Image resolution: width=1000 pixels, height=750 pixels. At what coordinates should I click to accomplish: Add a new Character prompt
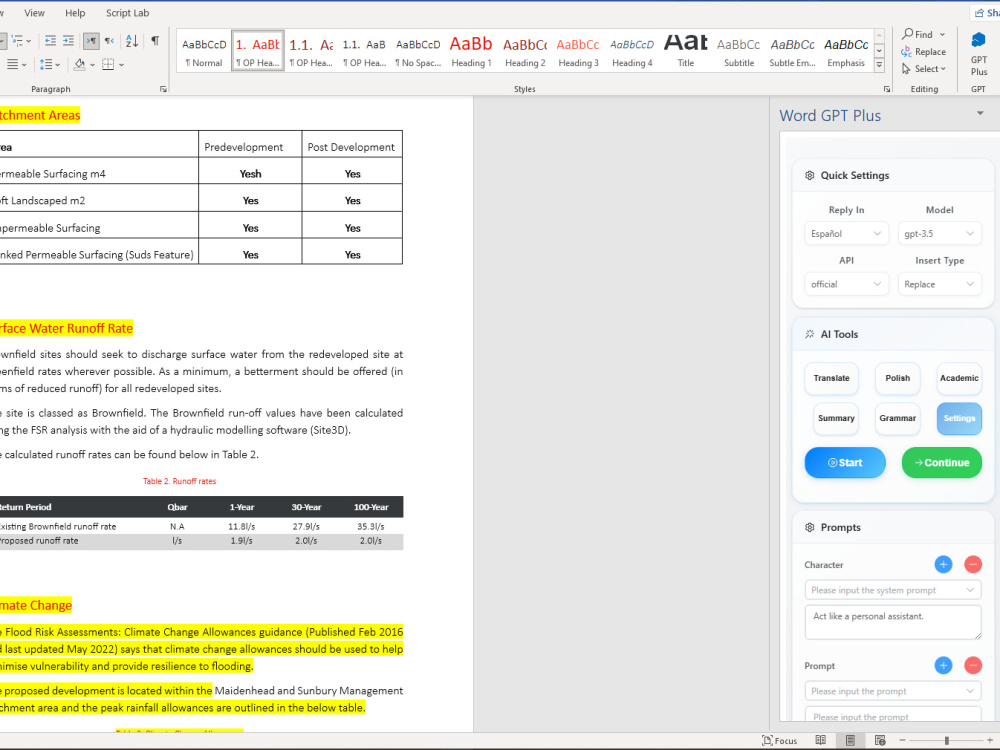[x=943, y=564]
